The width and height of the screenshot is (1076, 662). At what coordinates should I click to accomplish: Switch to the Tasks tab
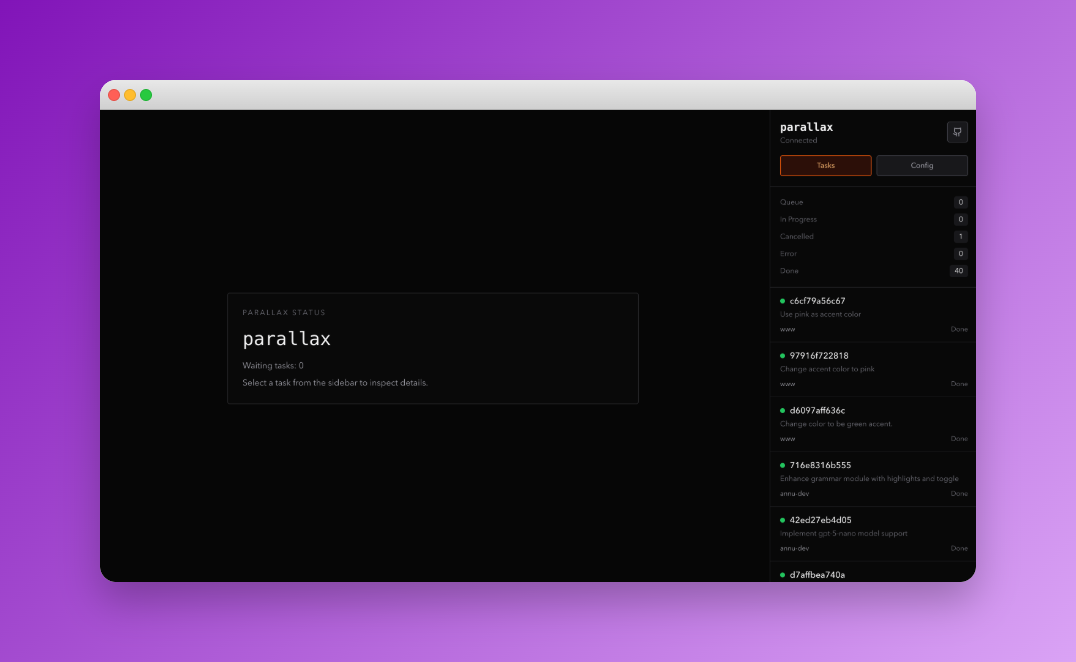[825, 165]
